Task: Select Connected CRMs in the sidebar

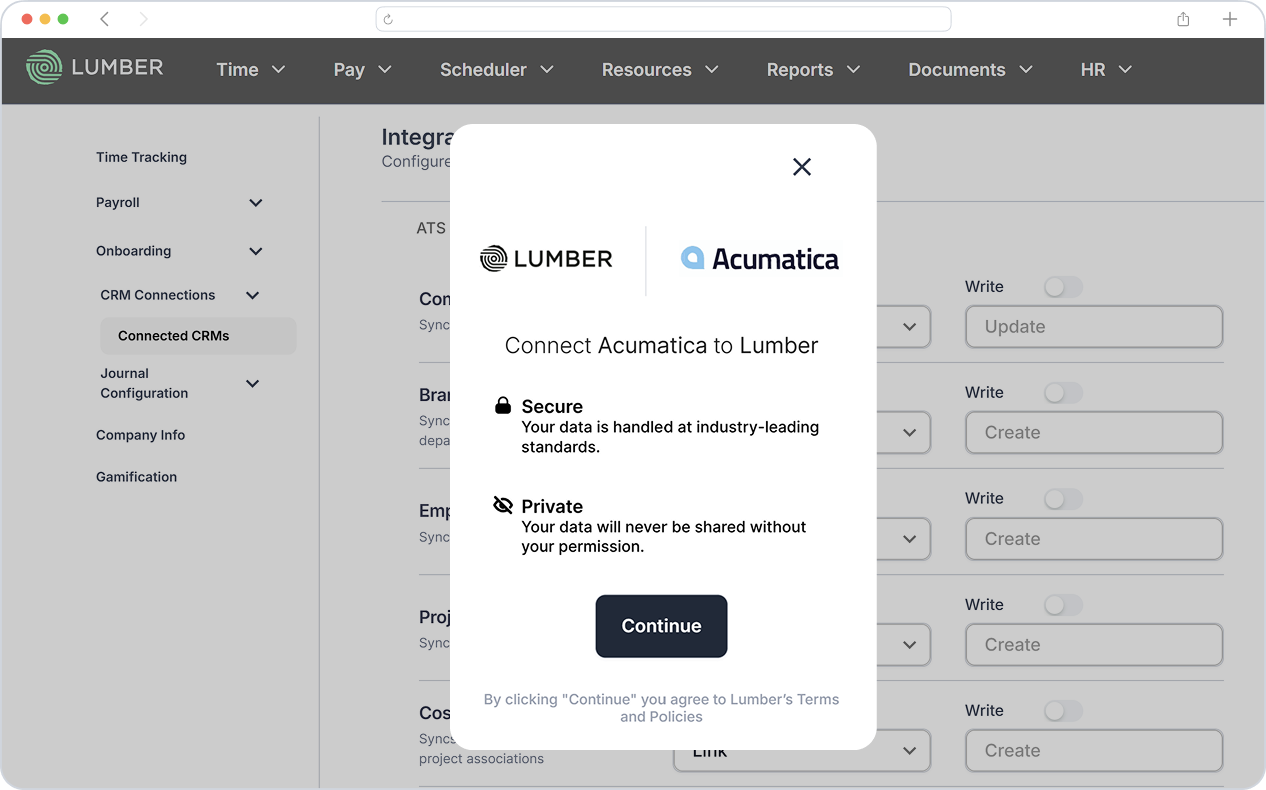Action: [198, 336]
